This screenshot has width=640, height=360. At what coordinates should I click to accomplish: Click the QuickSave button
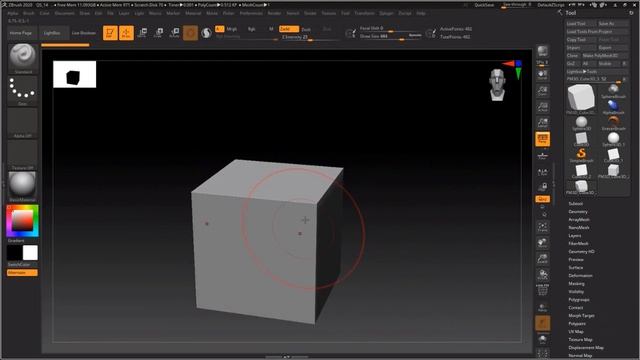(484, 5)
